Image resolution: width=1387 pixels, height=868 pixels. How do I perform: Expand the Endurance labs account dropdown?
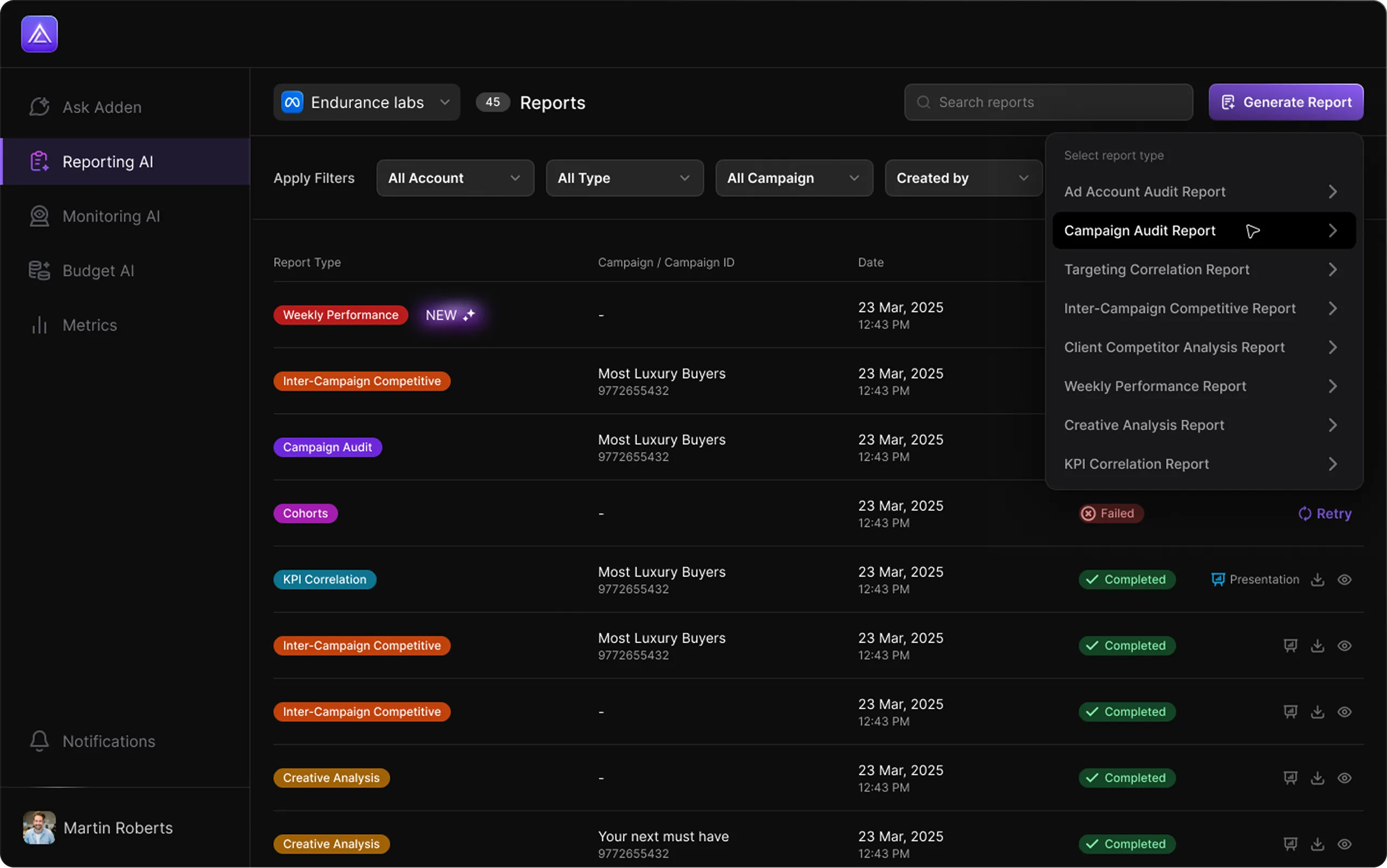pos(366,103)
